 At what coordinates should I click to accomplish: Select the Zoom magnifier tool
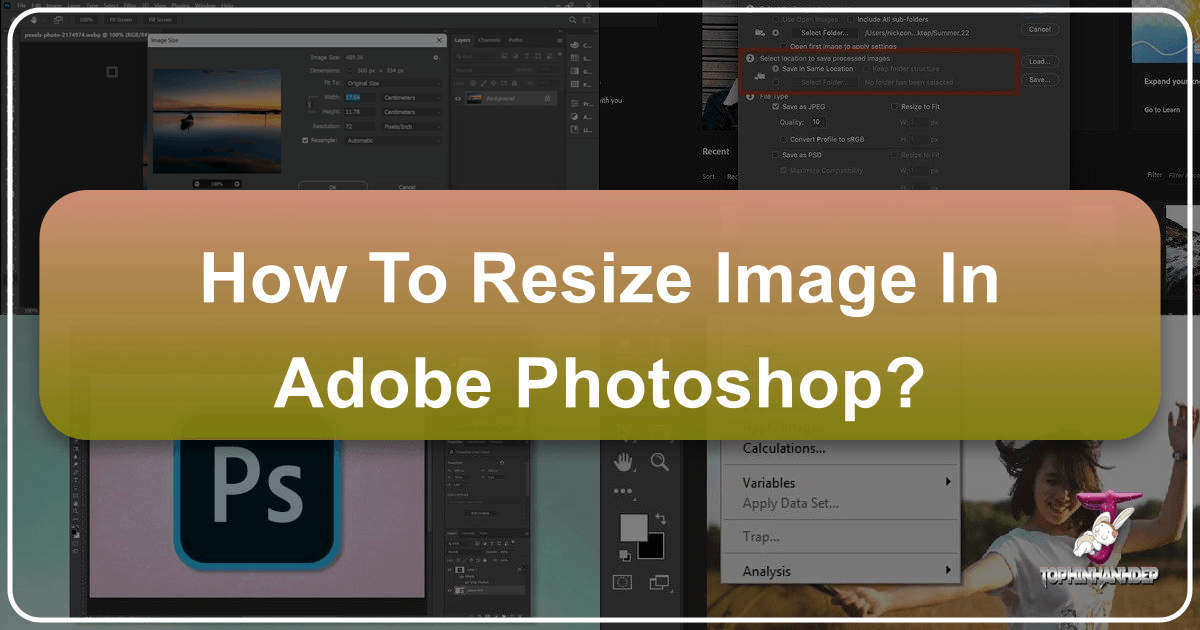tap(659, 461)
